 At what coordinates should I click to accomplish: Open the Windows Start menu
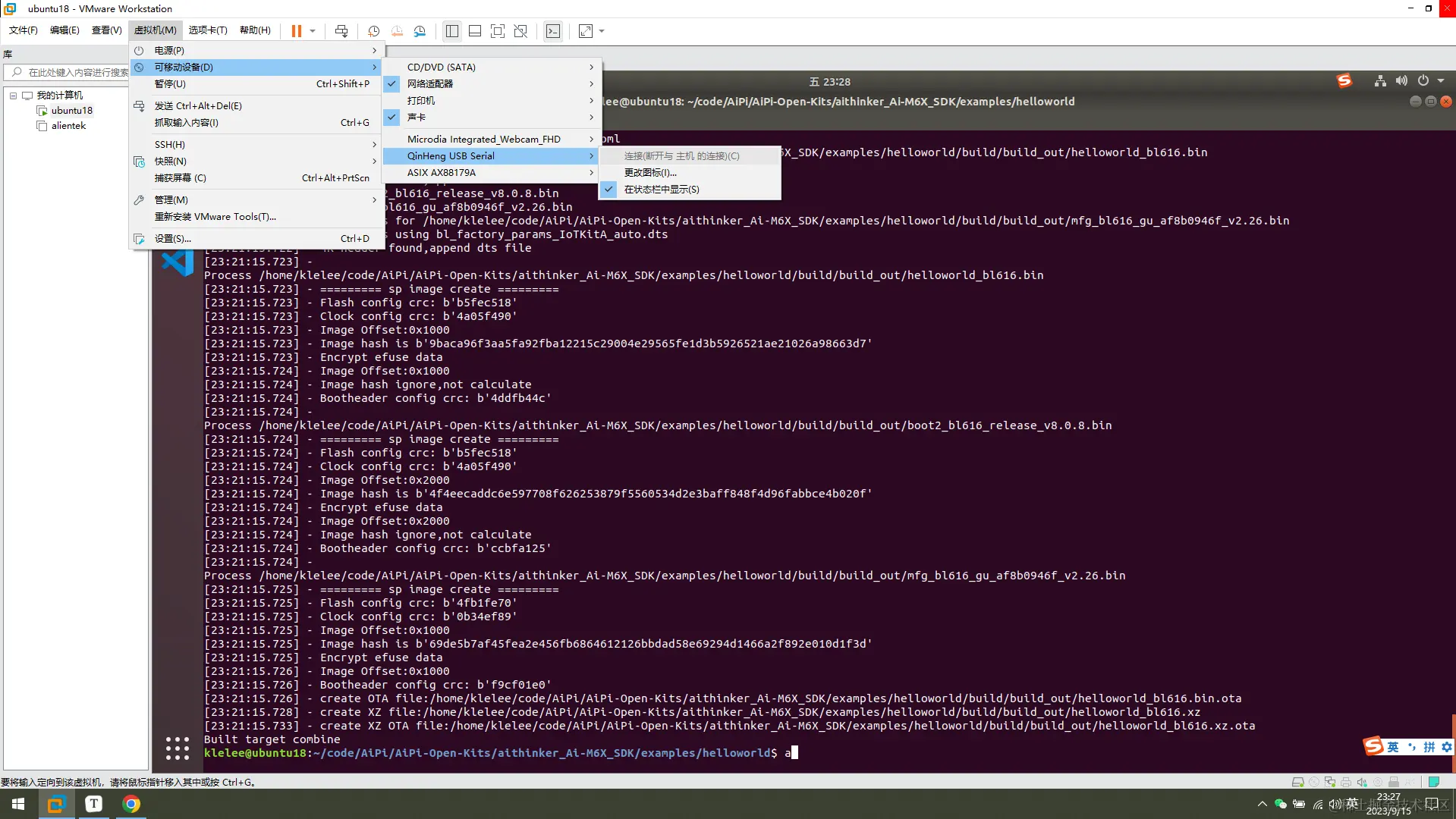[18, 804]
